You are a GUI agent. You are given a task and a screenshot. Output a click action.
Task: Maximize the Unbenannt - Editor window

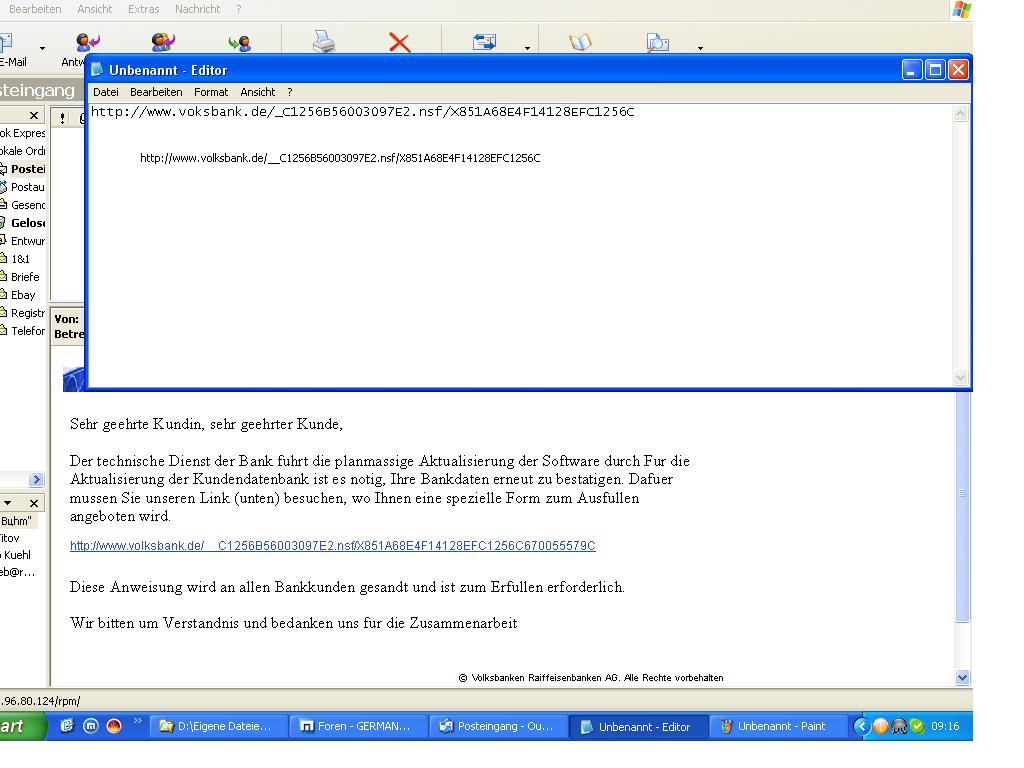tap(935, 69)
